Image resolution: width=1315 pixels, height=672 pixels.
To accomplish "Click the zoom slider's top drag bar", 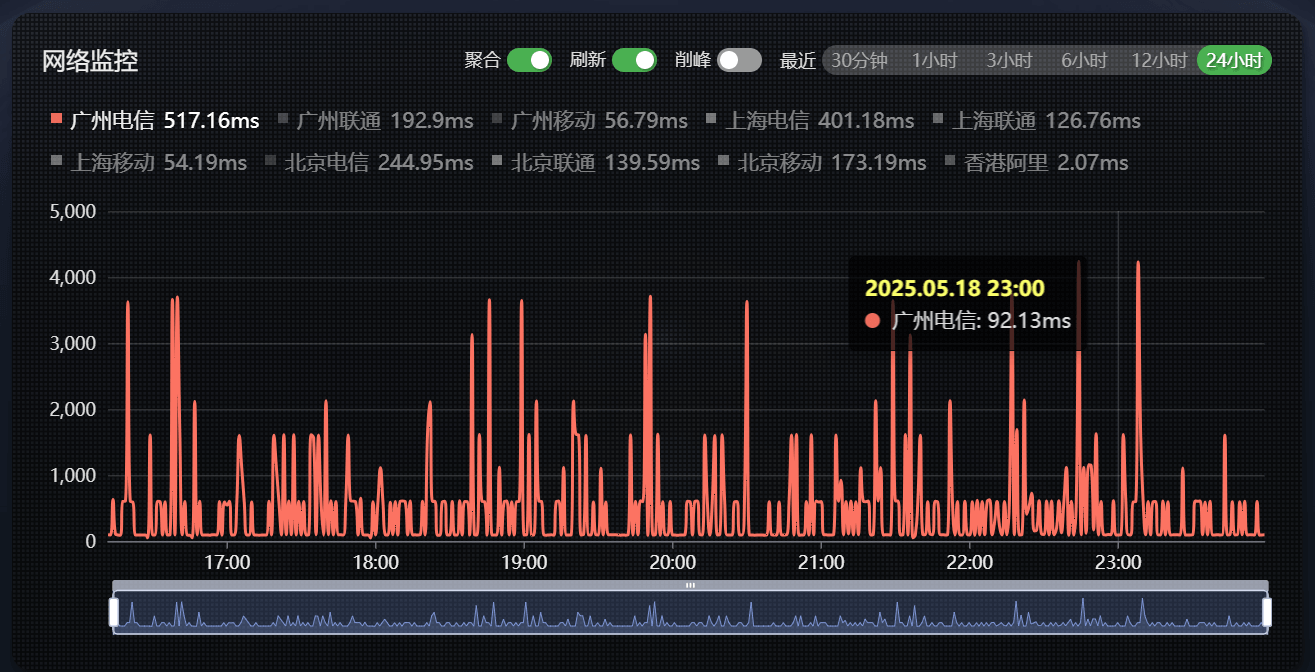I will pyautogui.click(x=690, y=585).
